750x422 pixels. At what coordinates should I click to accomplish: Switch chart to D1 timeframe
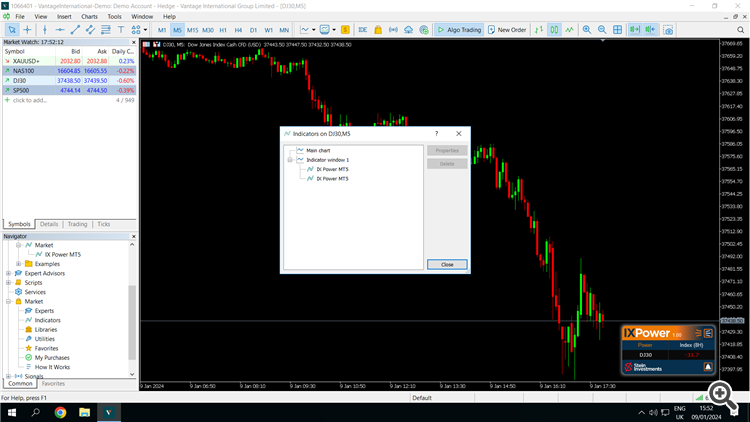(254, 30)
